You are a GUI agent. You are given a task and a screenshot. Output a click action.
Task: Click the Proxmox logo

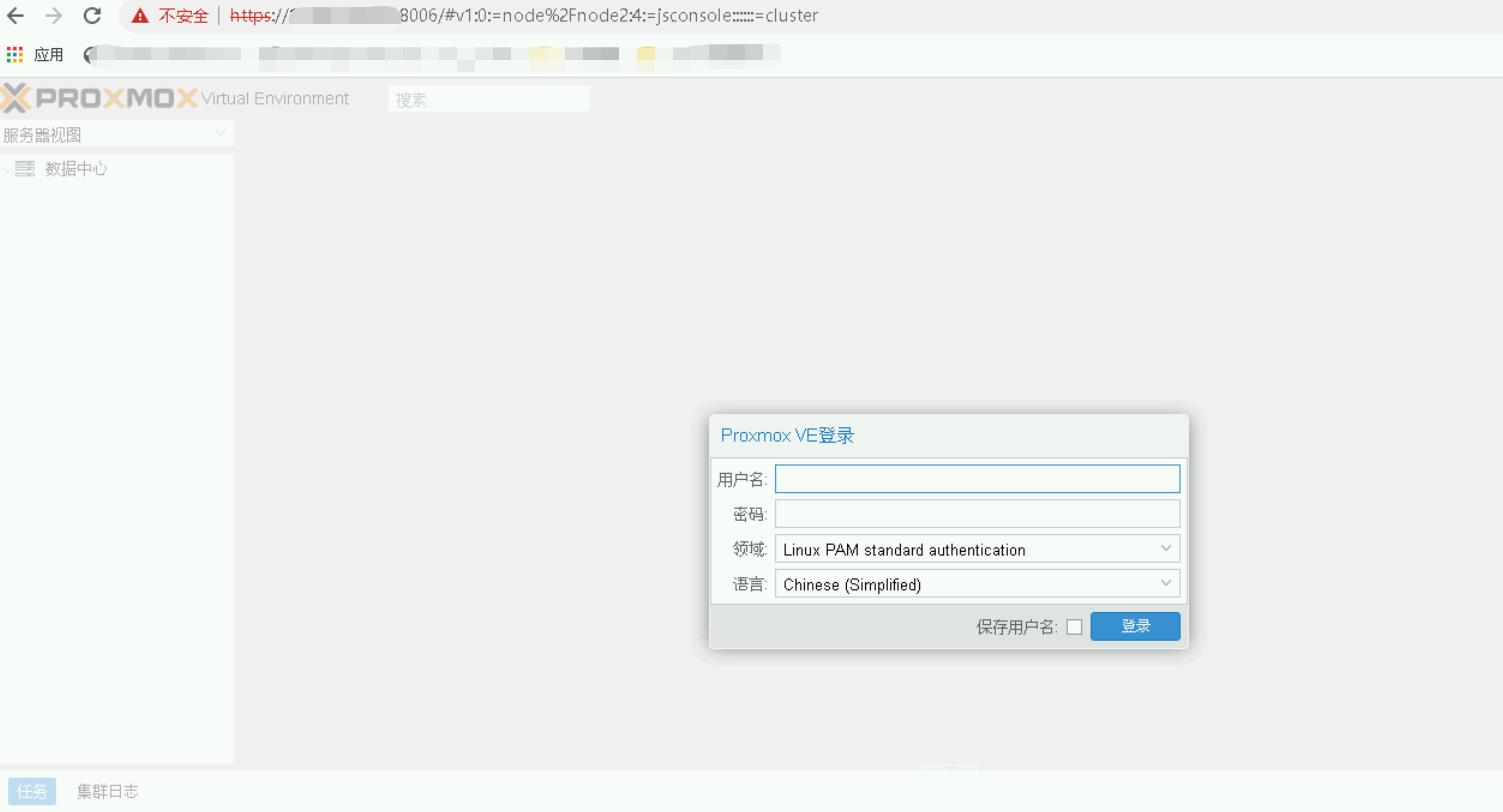(x=99, y=98)
